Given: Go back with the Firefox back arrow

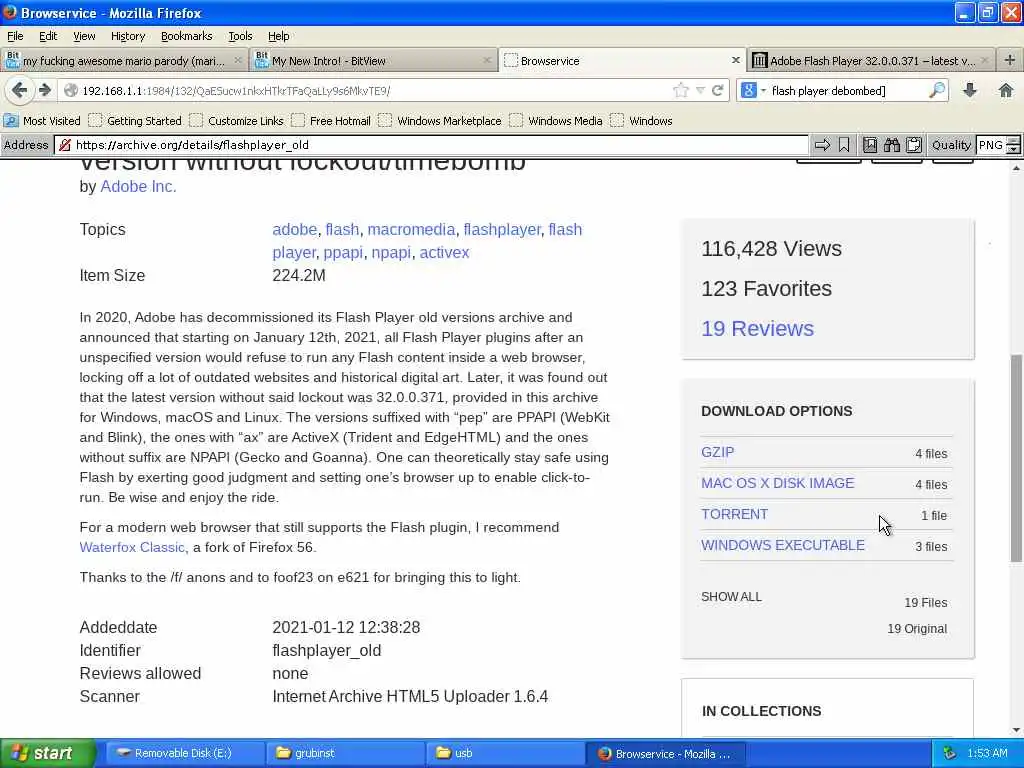Looking at the screenshot, I should click(20, 90).
